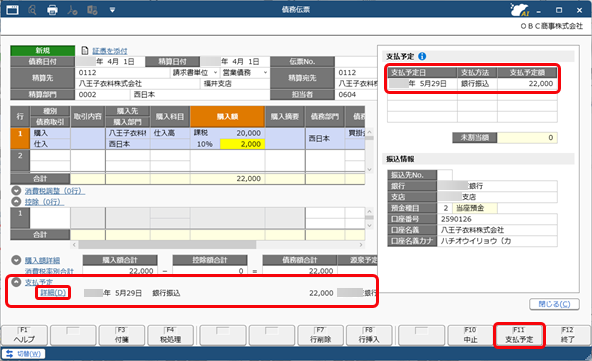Screen dimensions: 592x361
Task: Open the 営業債務 dropdown
Action: 265,73
